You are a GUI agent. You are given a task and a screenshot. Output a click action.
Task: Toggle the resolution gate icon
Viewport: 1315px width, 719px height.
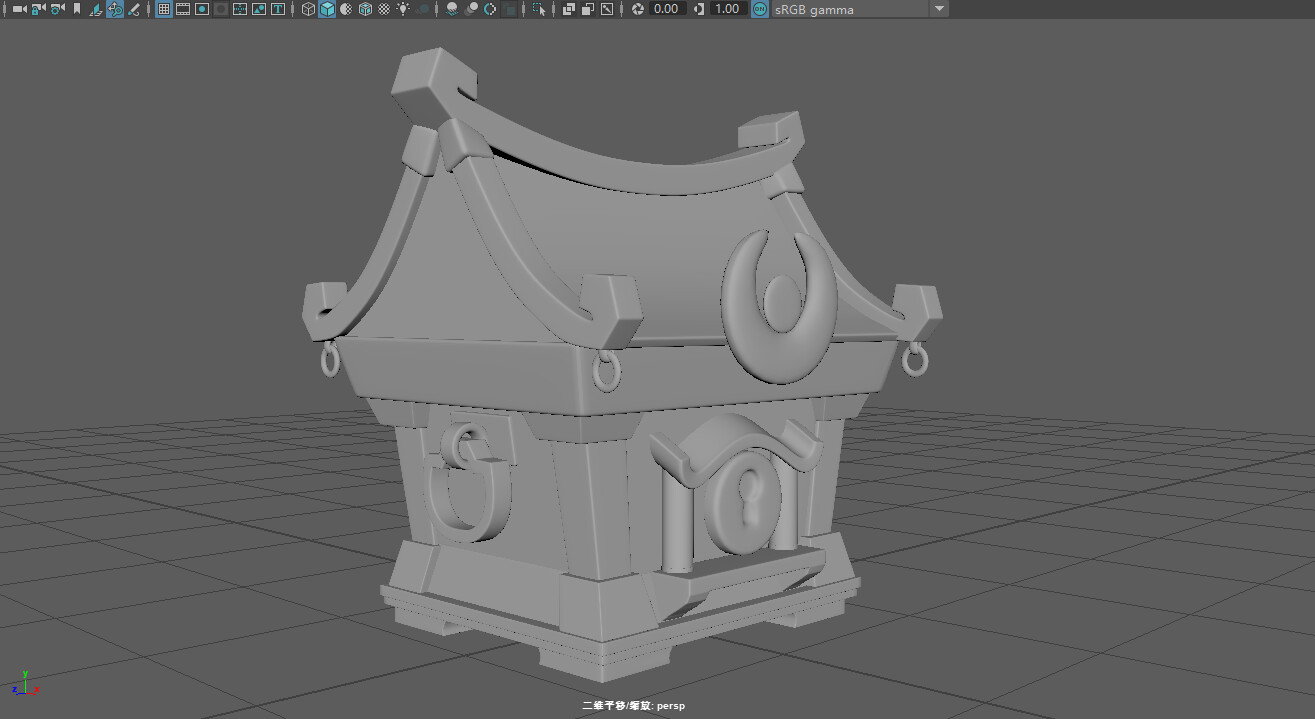coord(204,9)
